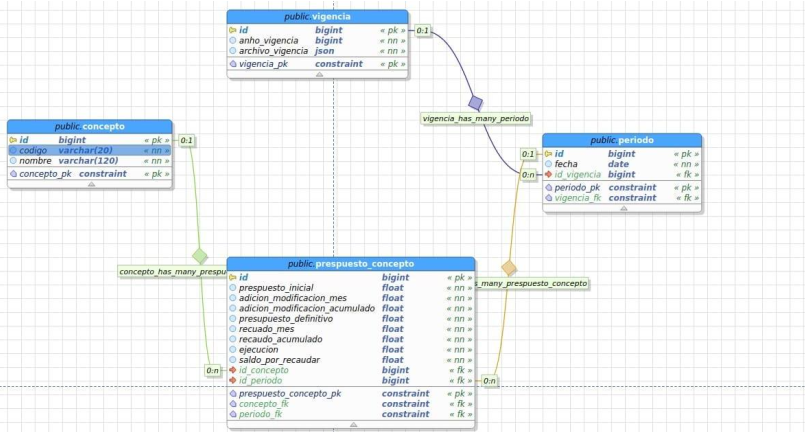Image resolution: width=805 pixels, height=432 pixels.
Task: Click the constraint icon beside vigencia_fk
Action: click(x=548, y=198)
